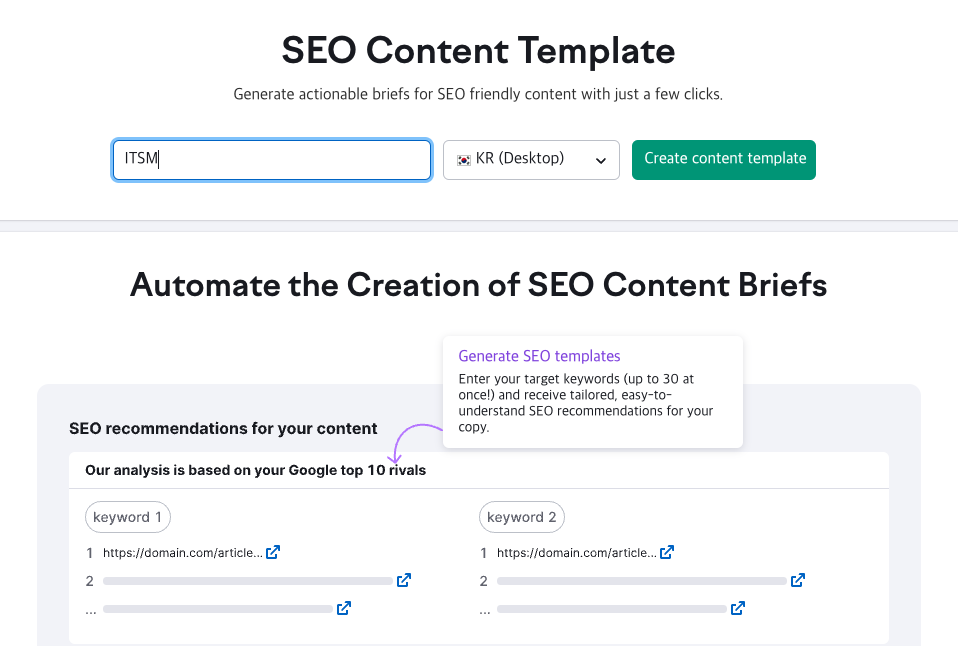The image size is (958, 646).
Task: Click the external link icon on keyword 1's last row
Action: 343,607
